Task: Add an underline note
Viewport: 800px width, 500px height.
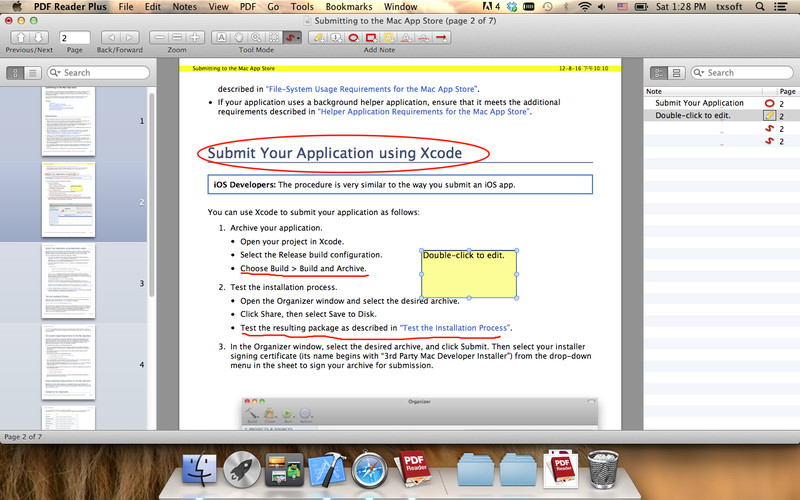Action: [406, 37]
